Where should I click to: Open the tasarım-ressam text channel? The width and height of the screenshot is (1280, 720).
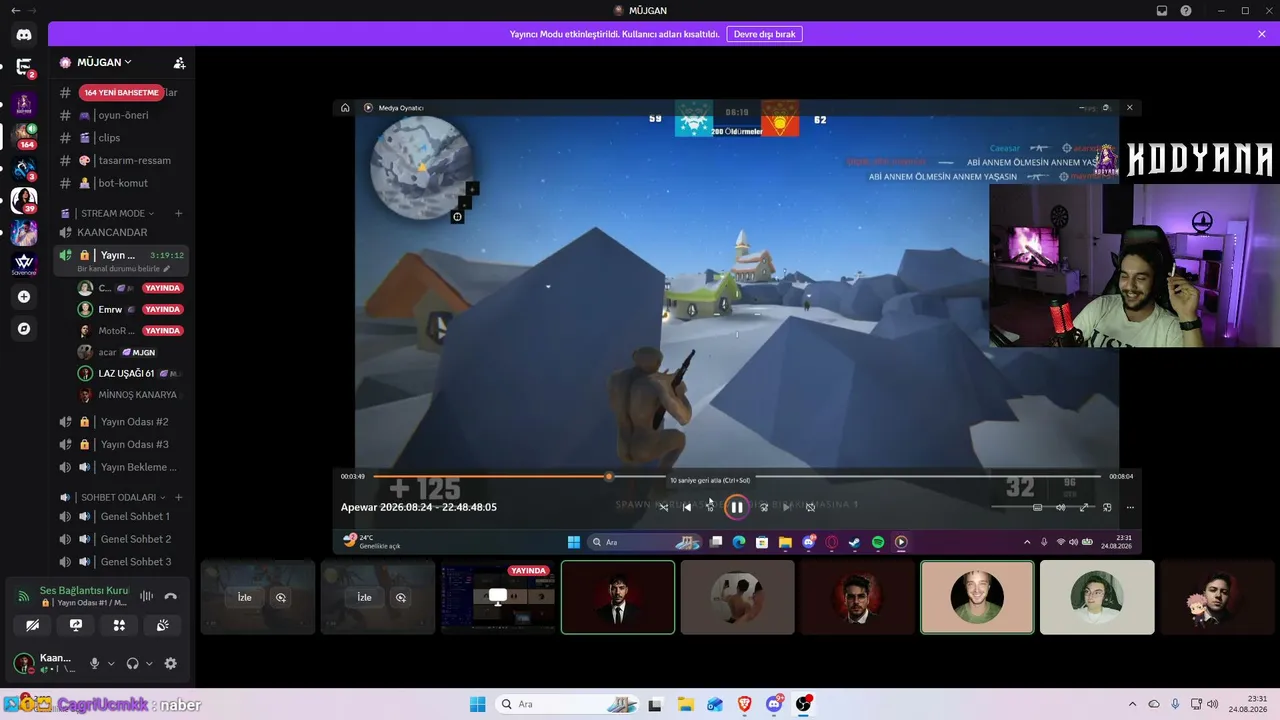point(120,160)
